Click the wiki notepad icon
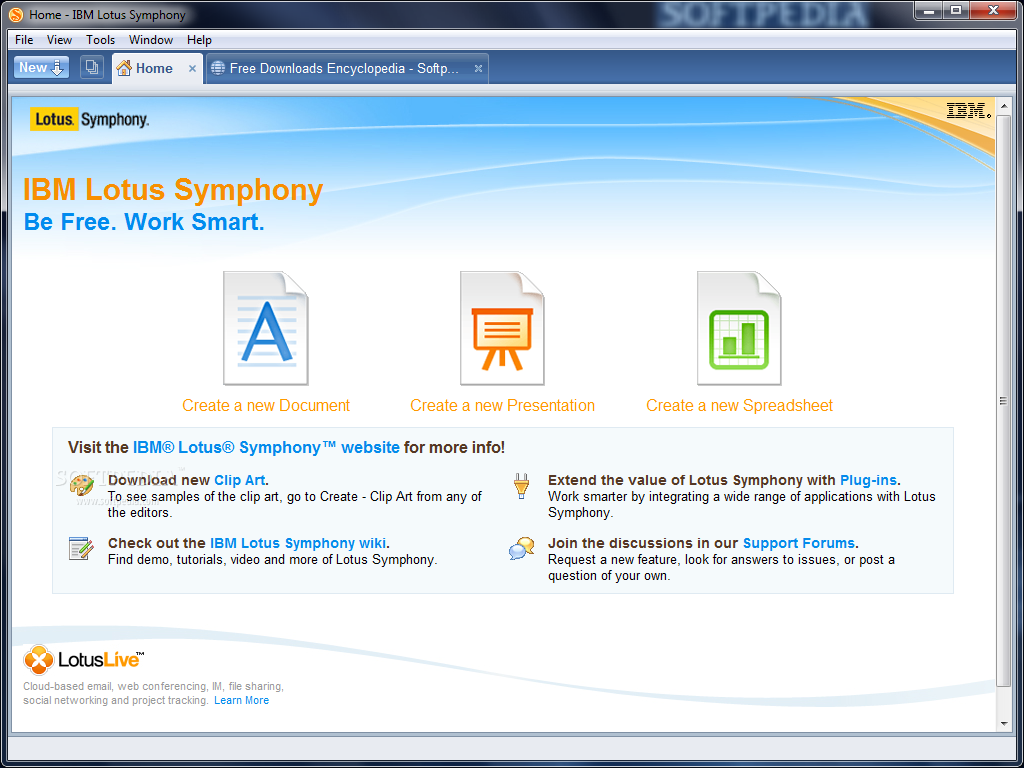Viewport: 1024px width, 768px height. click(x=82, y=549)
